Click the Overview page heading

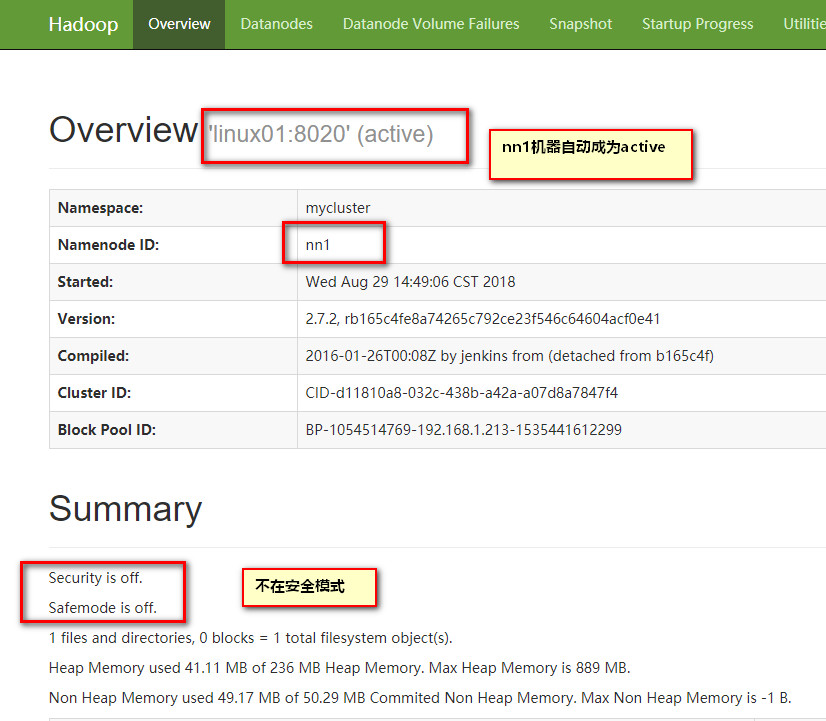(x=123, y=130)
